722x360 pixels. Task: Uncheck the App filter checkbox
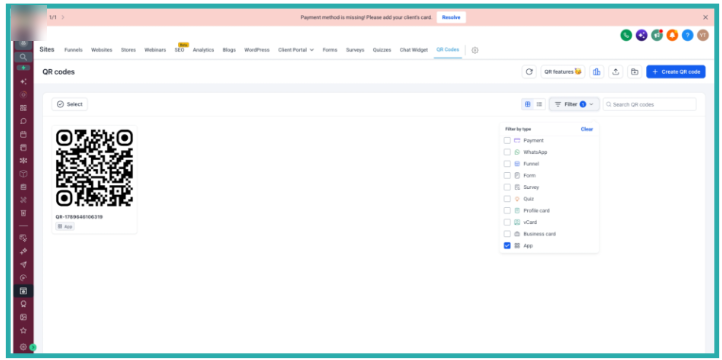pos(507,246)
